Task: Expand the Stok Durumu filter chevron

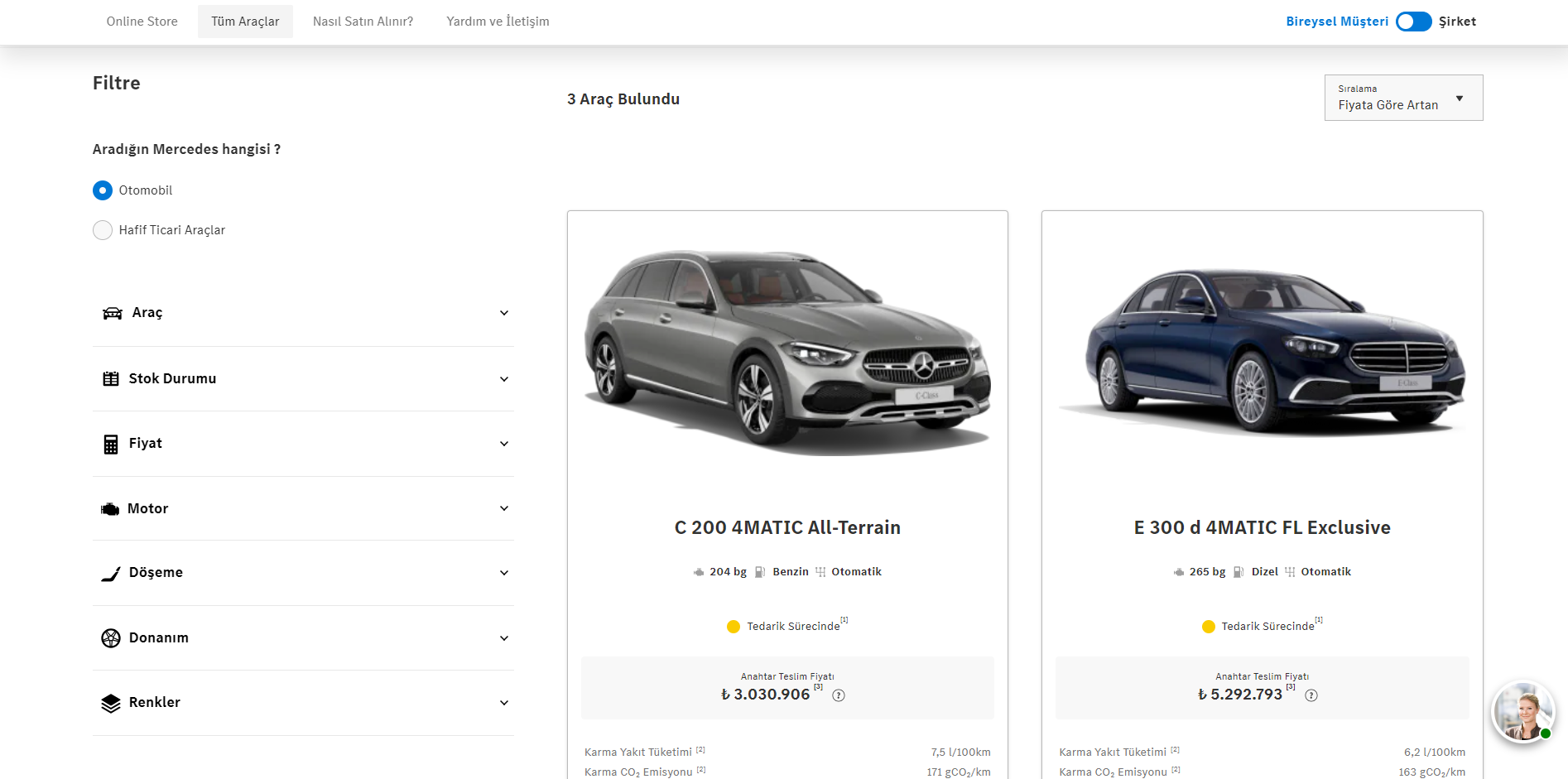Action: click(x=504, y=379)
